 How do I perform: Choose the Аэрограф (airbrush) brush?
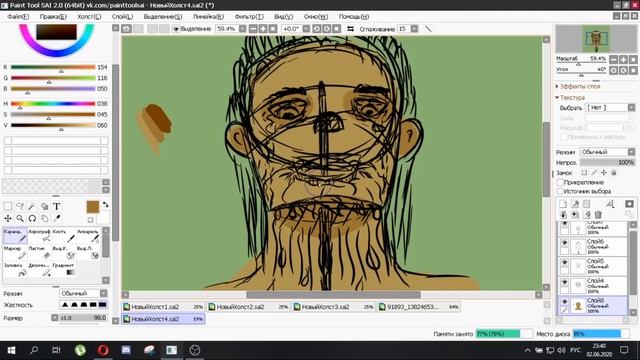coord(40,236)
